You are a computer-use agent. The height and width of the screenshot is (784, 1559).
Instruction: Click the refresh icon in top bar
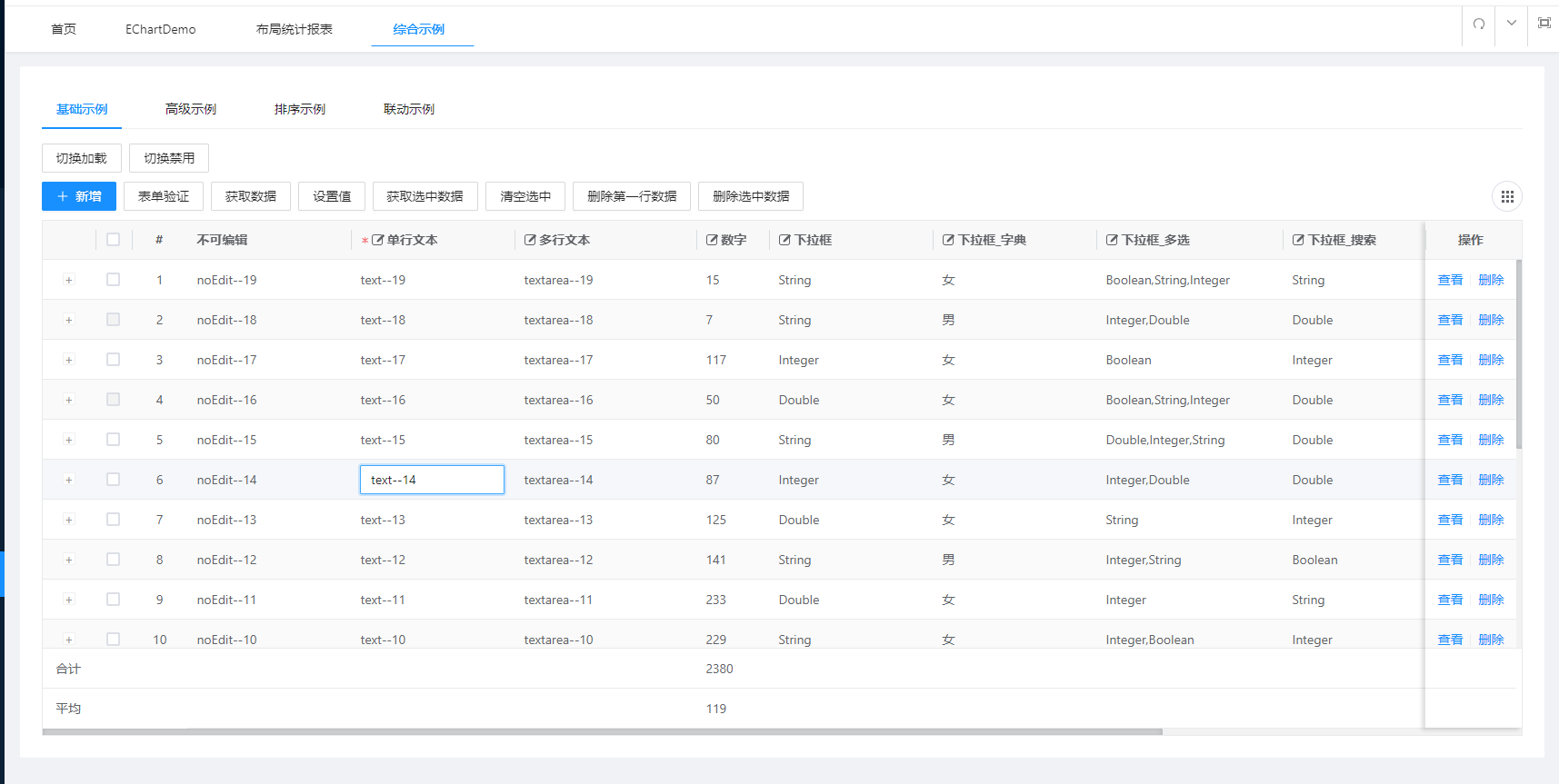point(1479,24)
